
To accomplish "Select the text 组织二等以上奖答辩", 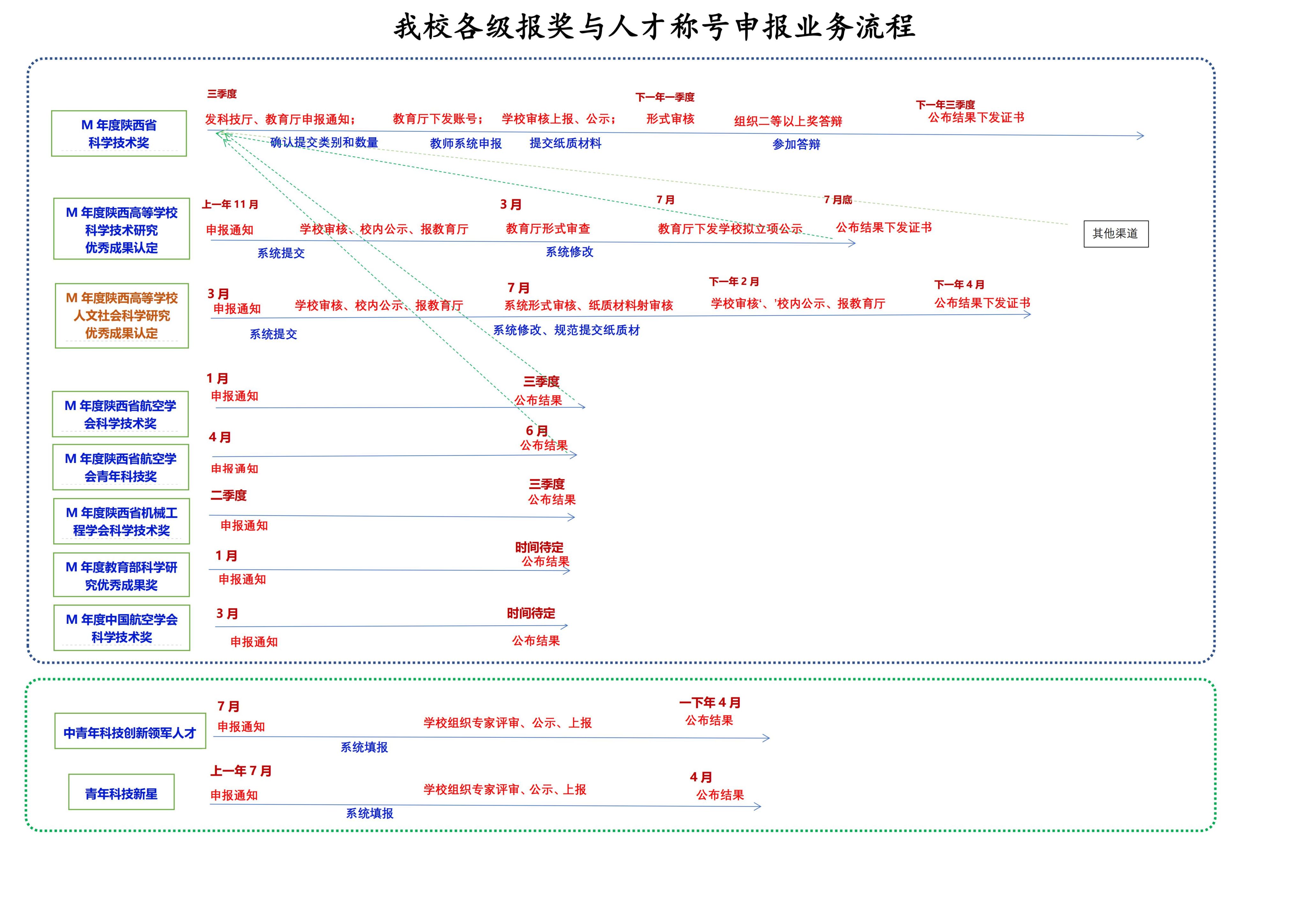I will (x=788, y=121).
